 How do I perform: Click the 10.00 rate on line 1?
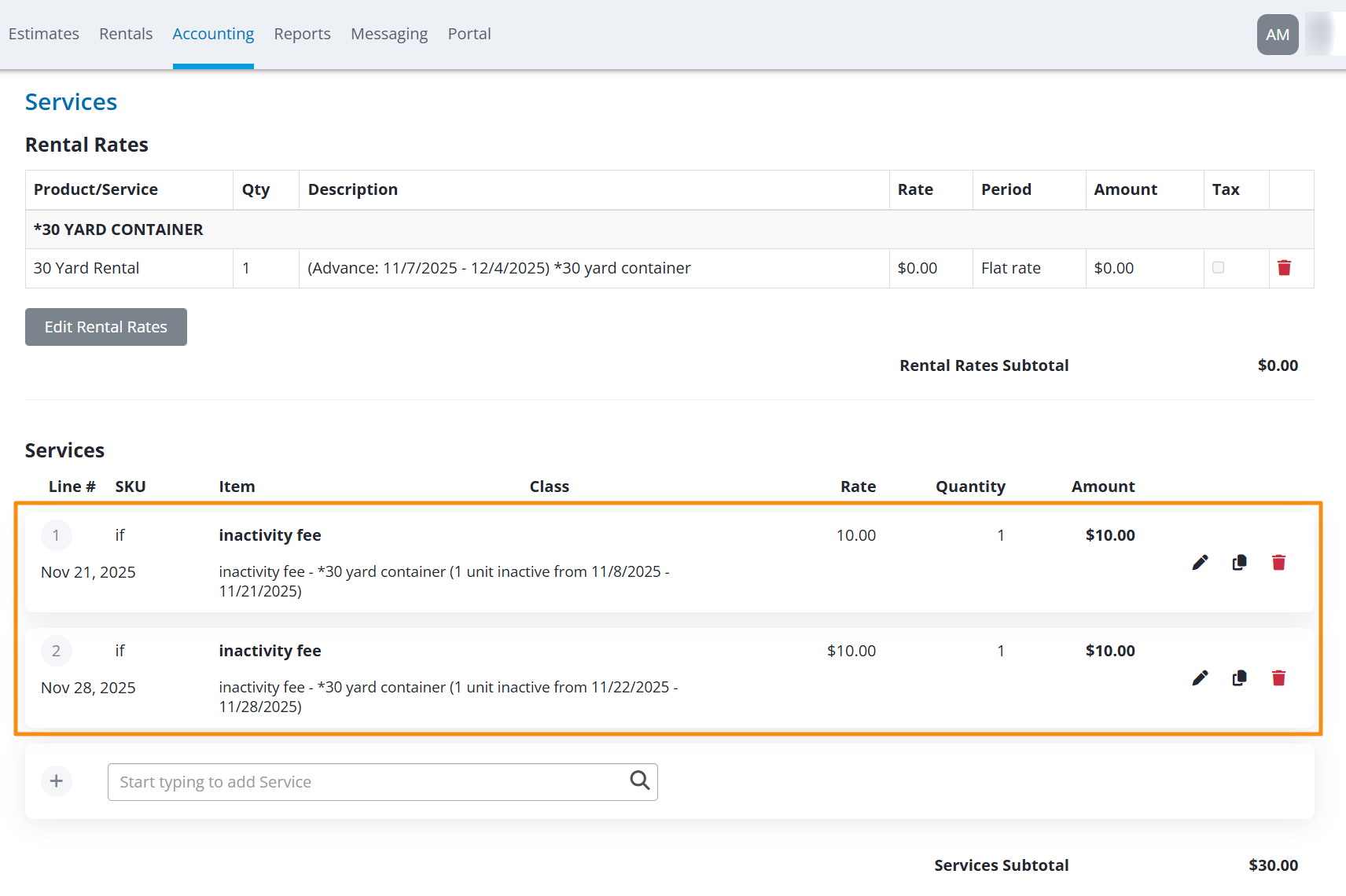click(856, 535)
